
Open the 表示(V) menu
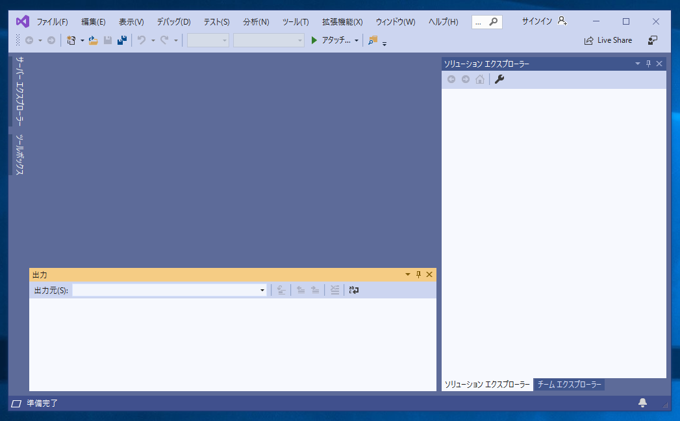pyautogui.click(x=131, y=22)
